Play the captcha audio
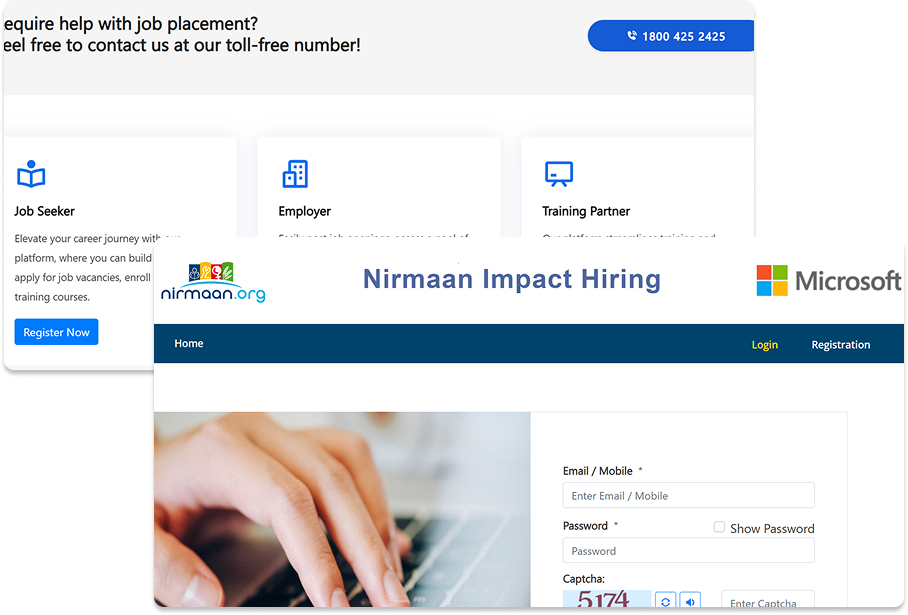The image size is (908, 615). (690, 600)
